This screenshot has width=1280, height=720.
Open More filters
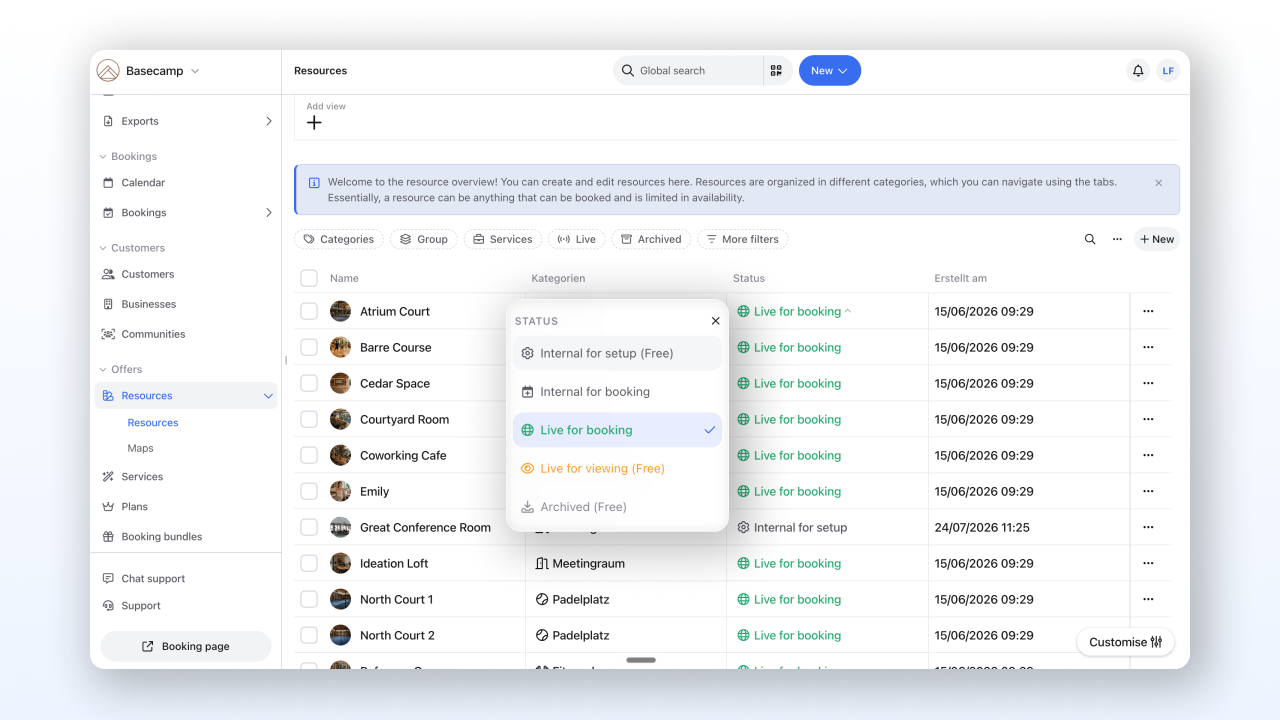pos(743,240)
